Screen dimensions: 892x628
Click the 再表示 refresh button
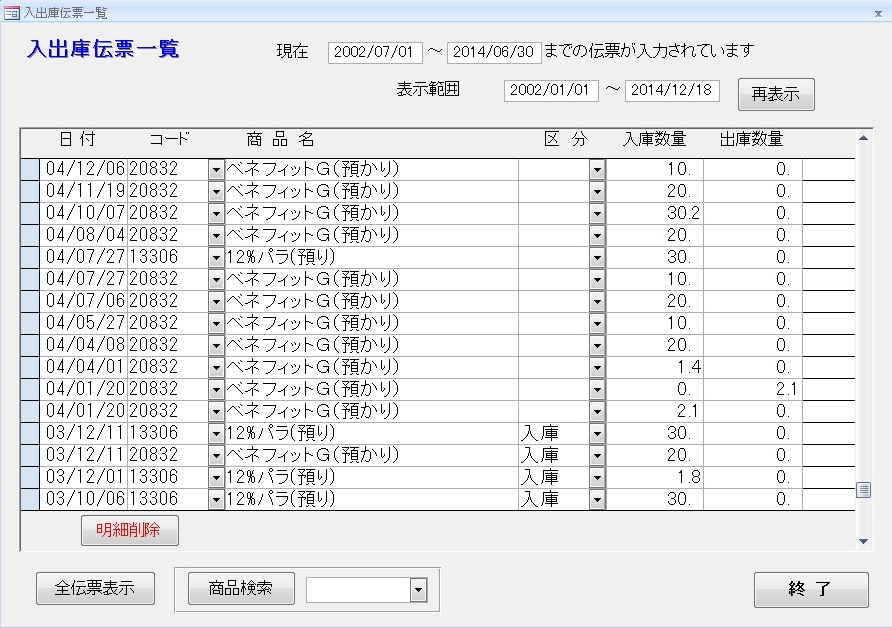tap(776, 94)
